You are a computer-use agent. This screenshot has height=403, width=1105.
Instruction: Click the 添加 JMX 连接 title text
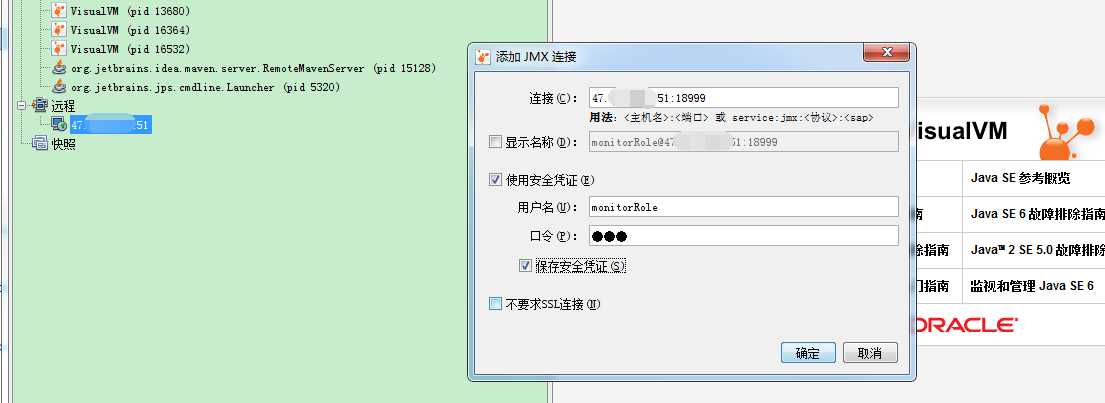[x=536, y=56]
